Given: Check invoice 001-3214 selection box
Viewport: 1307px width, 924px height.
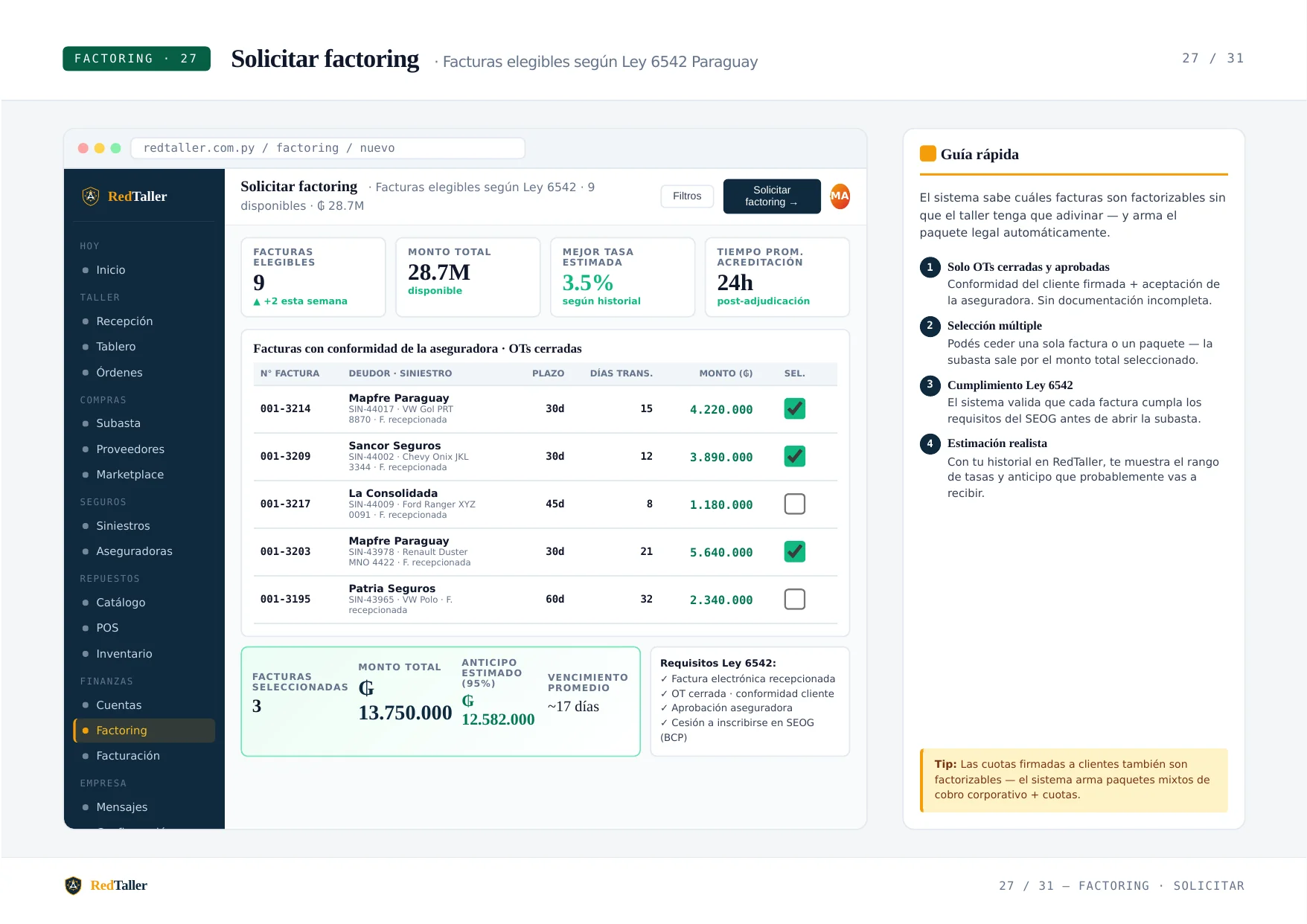Looking at the screenshot, I should 794,408.
